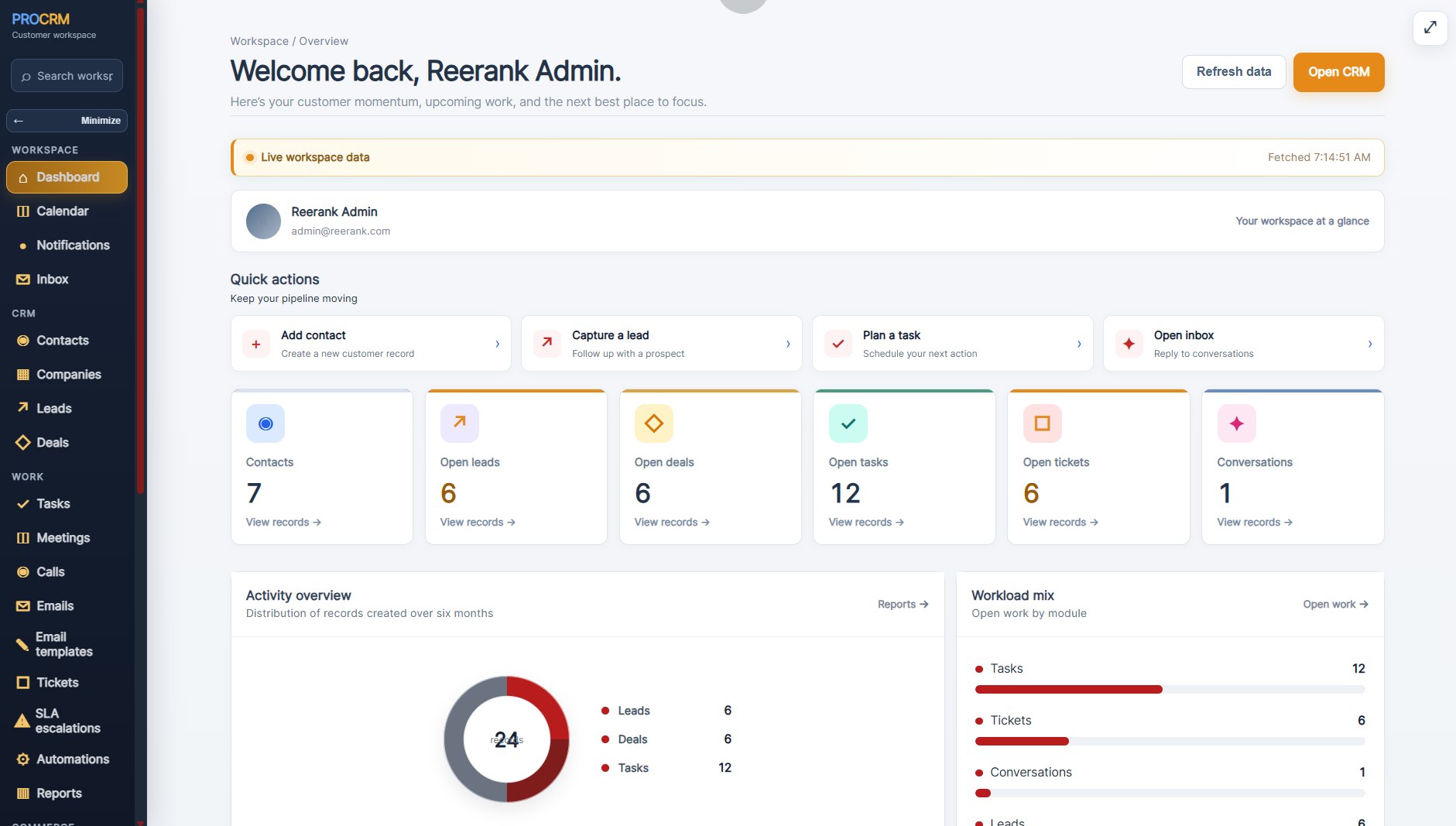
Task: Click the SLA escalations warning icon
Action: coord(22,721)
